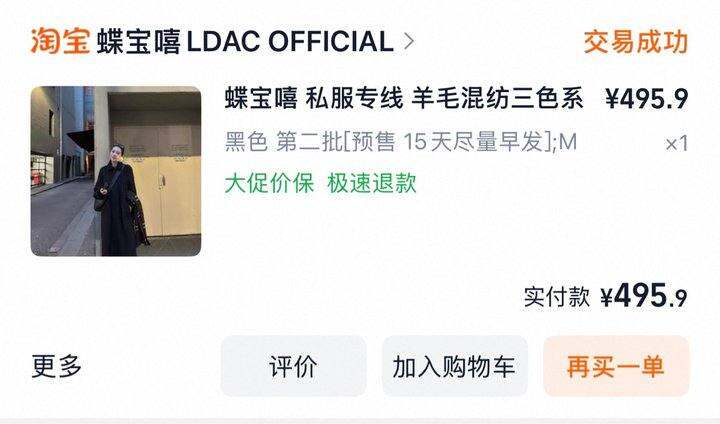View the 实付款 ¥495.9 total
Image resolution: width=720 pixels, height=424 pixels.
click(605, 296)
